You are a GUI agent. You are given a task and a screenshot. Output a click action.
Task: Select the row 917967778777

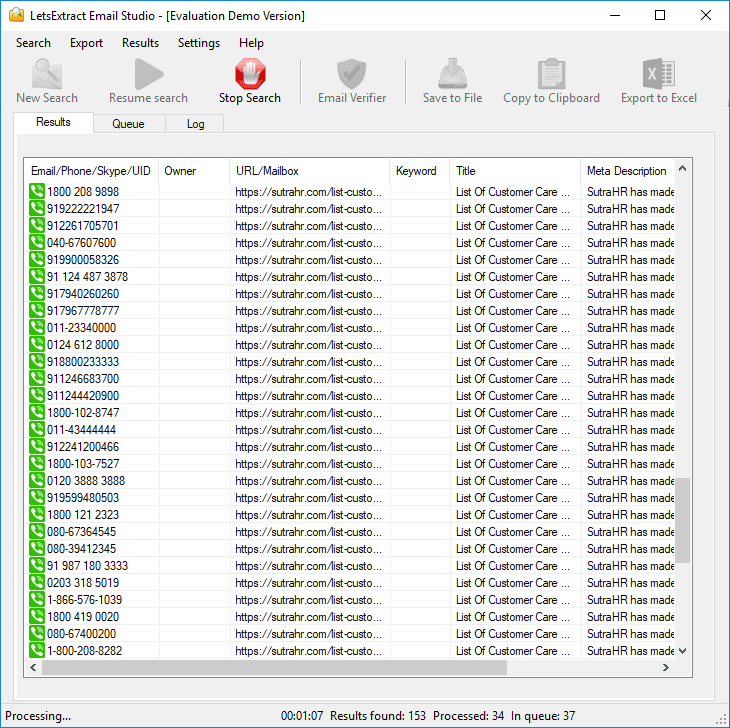[x=351, y=310]
